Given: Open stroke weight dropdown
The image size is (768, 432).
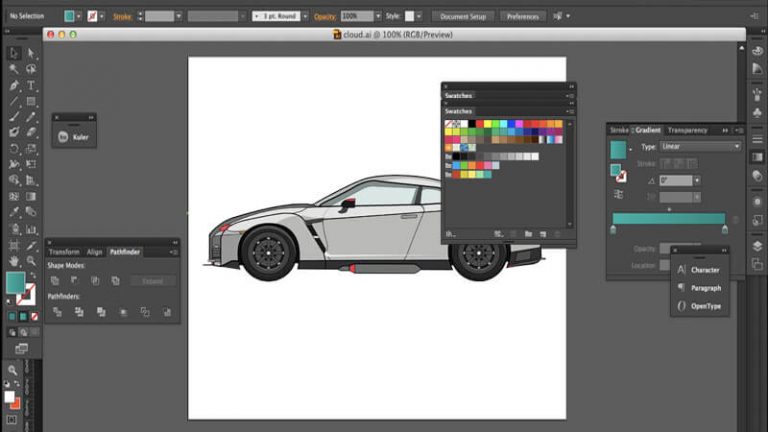Looking at the screenshot, I should pos(179,16).
